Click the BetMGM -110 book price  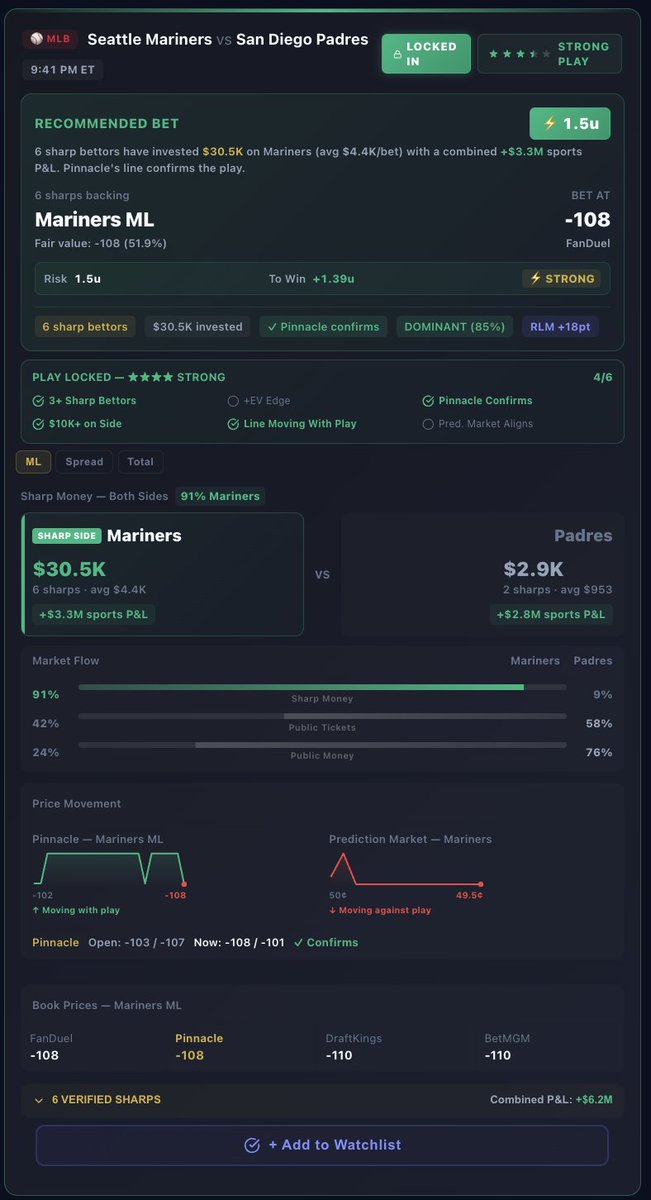507,1047
